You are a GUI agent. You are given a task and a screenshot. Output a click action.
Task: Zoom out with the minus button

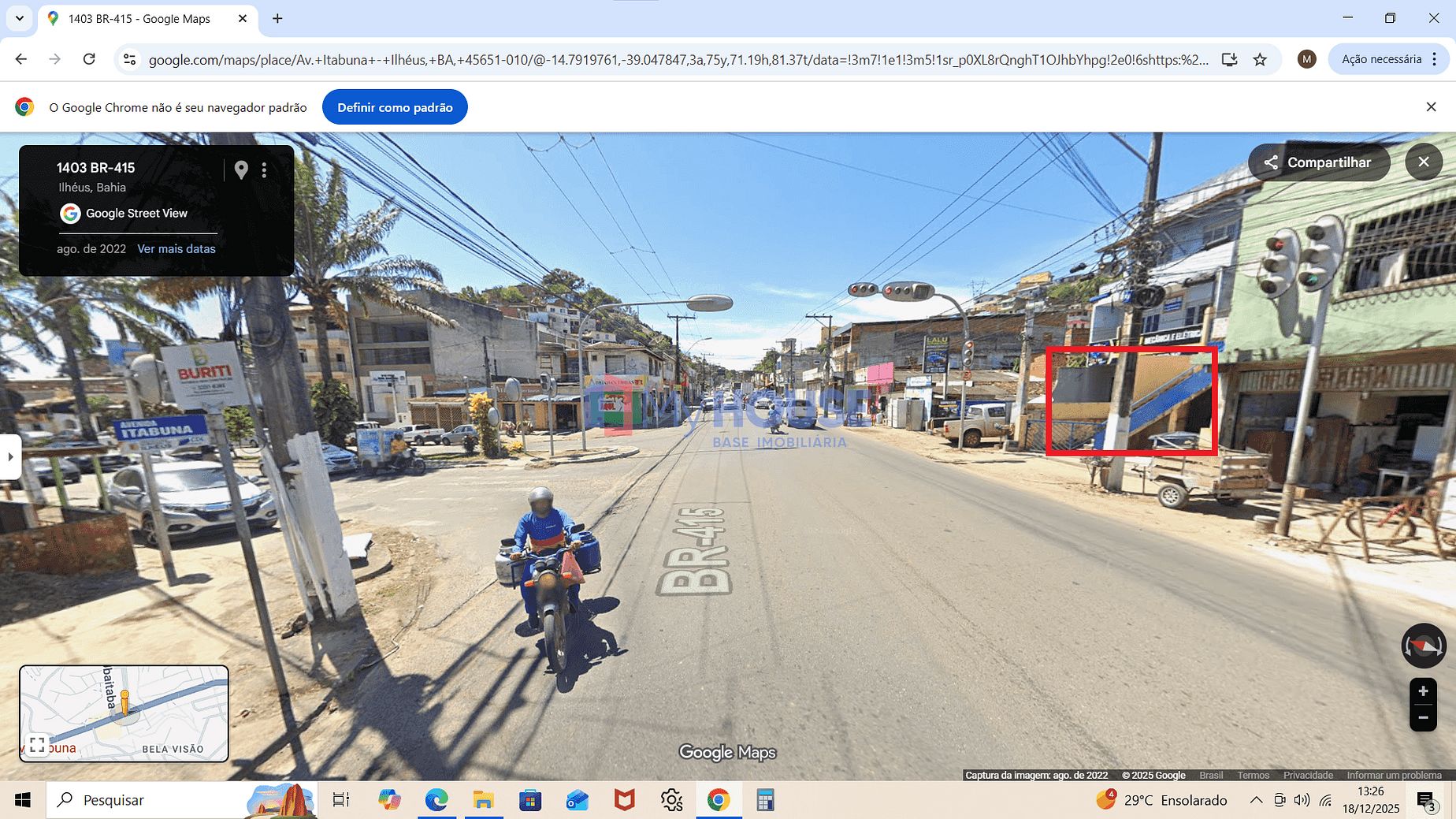coord(1423,717)
